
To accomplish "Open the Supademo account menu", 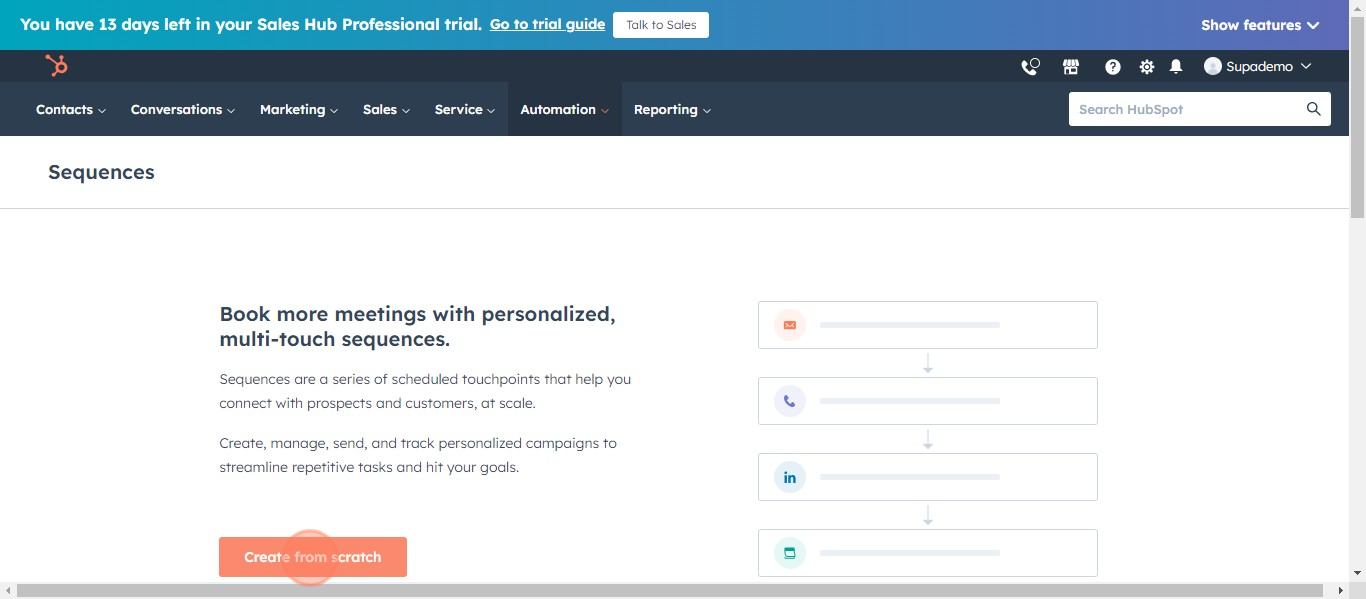I will coord(1258,66).
